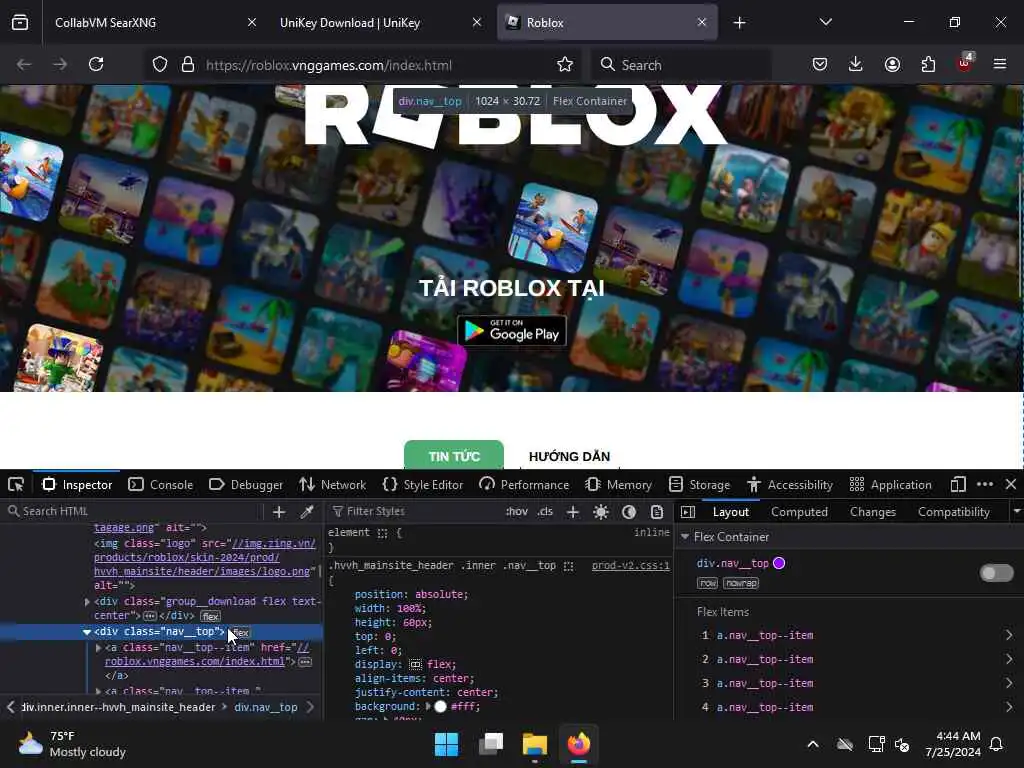Toggle the .cls classes panel
The width and height of the screenshot is (1024, 768).
tap(545, 511)
